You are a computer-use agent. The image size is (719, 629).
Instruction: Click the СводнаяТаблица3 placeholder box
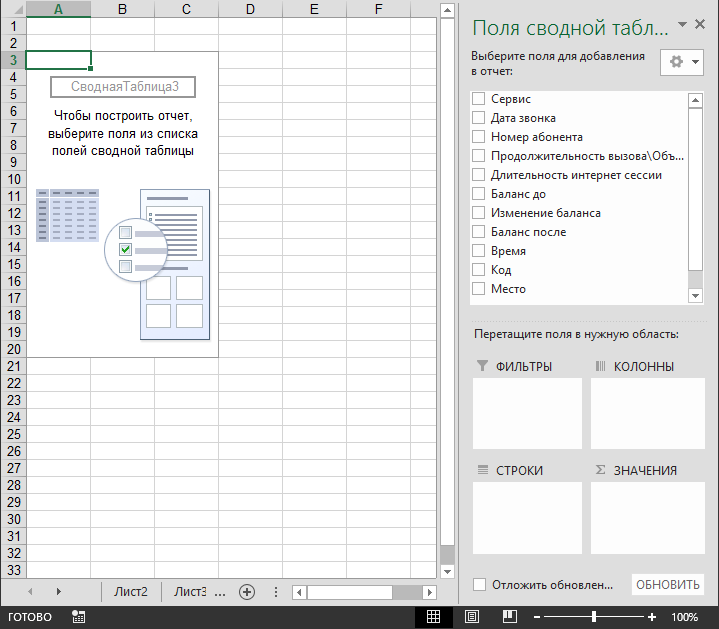tap(123, 87)
